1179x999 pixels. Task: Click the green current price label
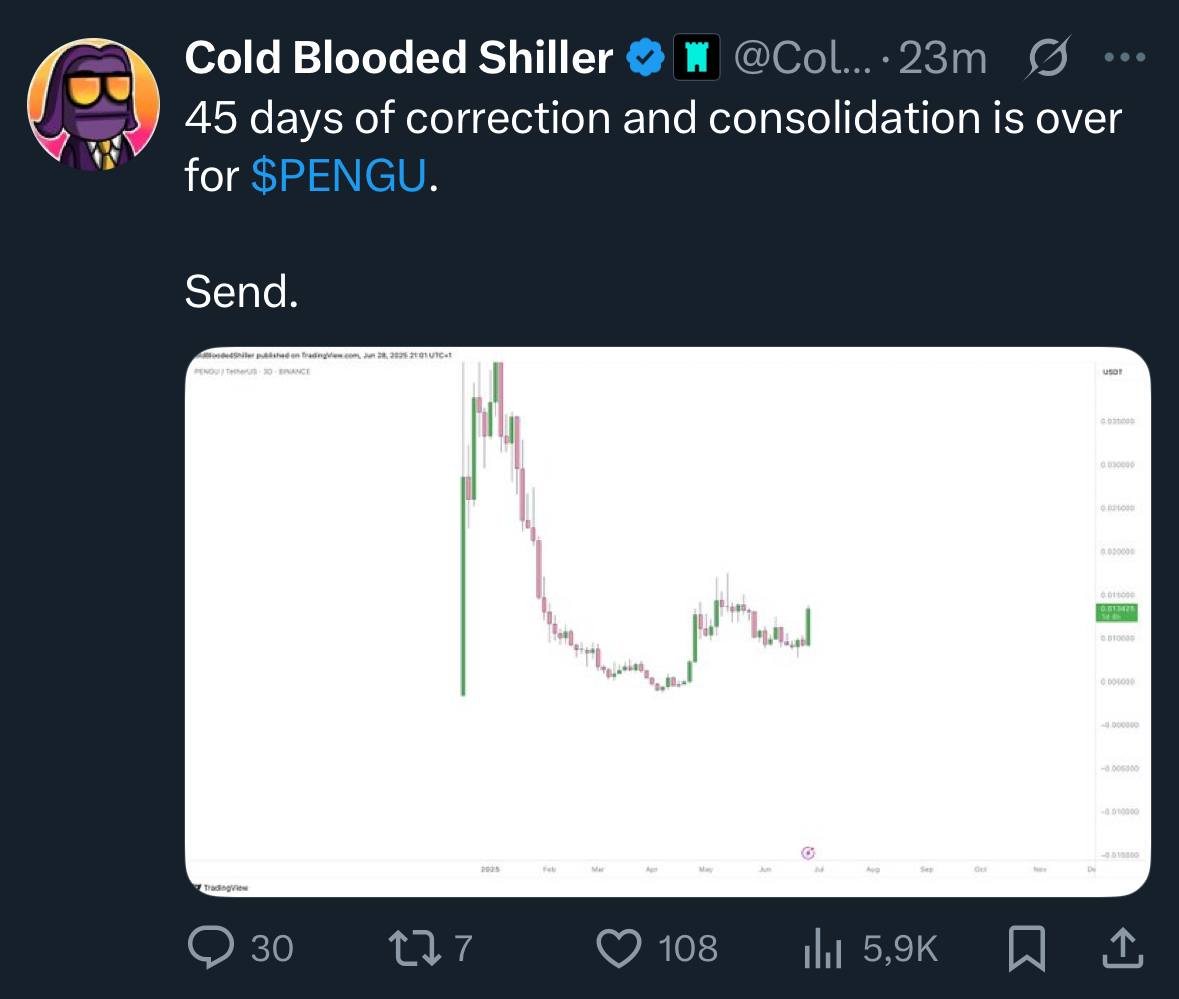1117,612
